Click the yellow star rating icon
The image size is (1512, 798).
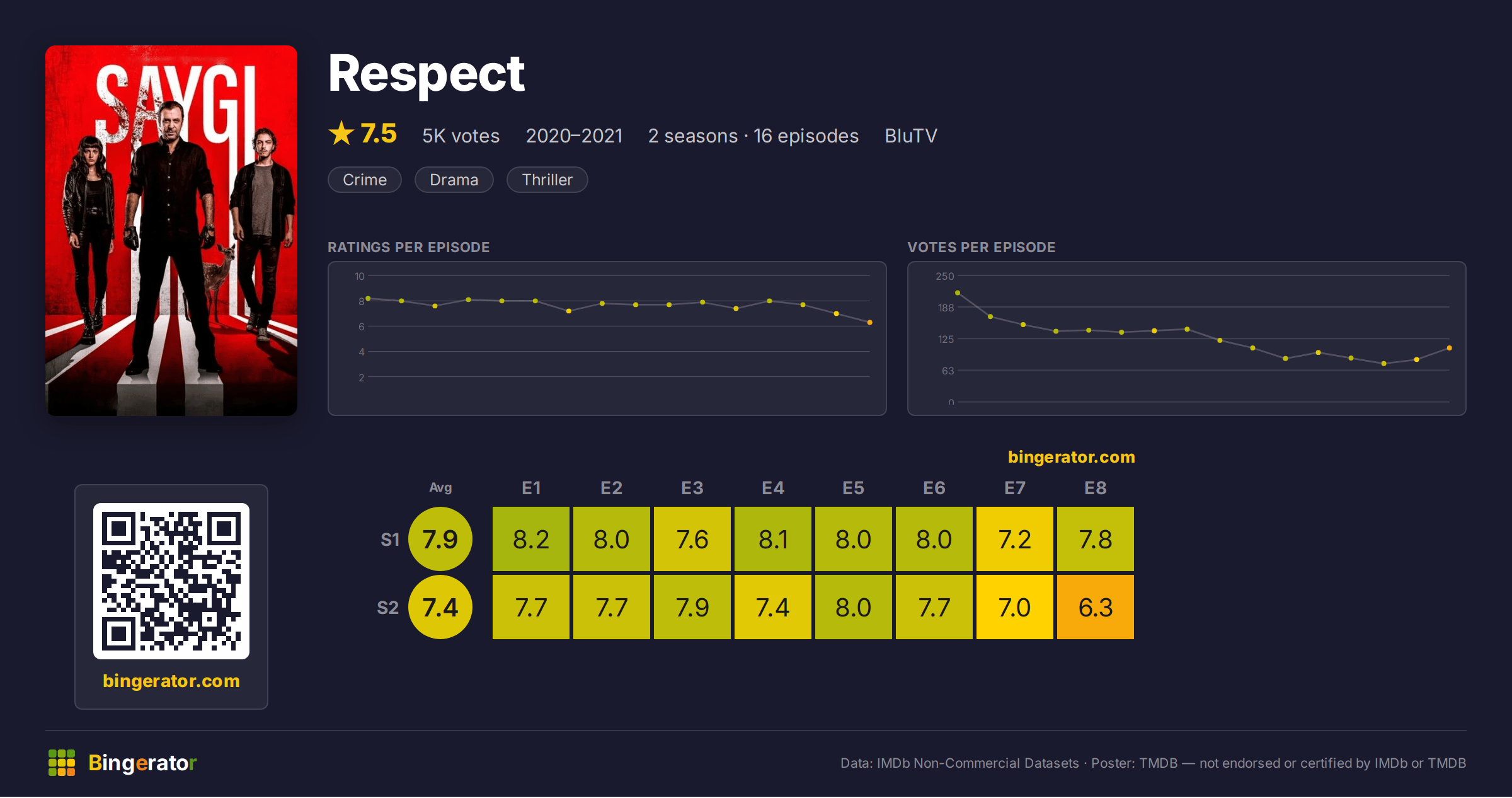point(341,134)
